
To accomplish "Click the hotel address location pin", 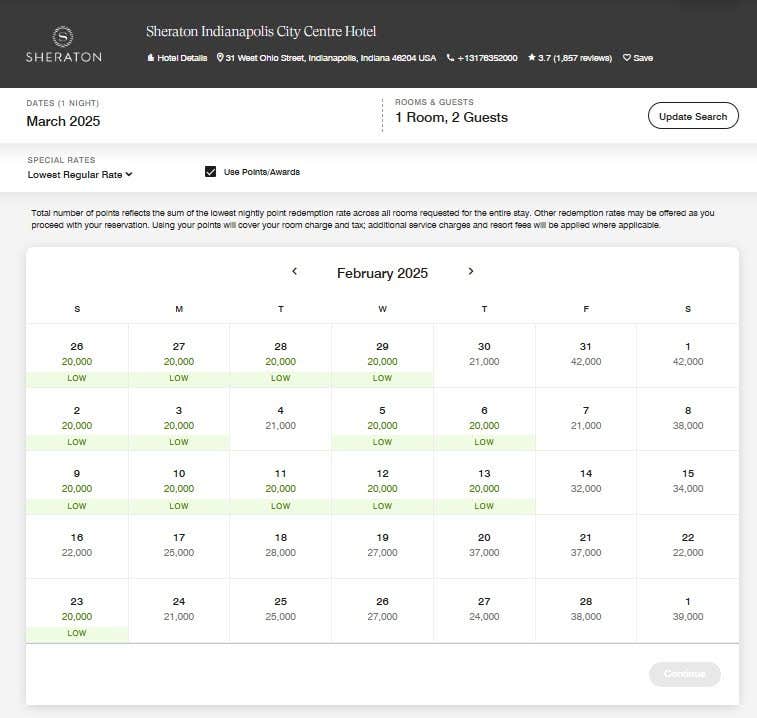I will (x=220, y=58).
